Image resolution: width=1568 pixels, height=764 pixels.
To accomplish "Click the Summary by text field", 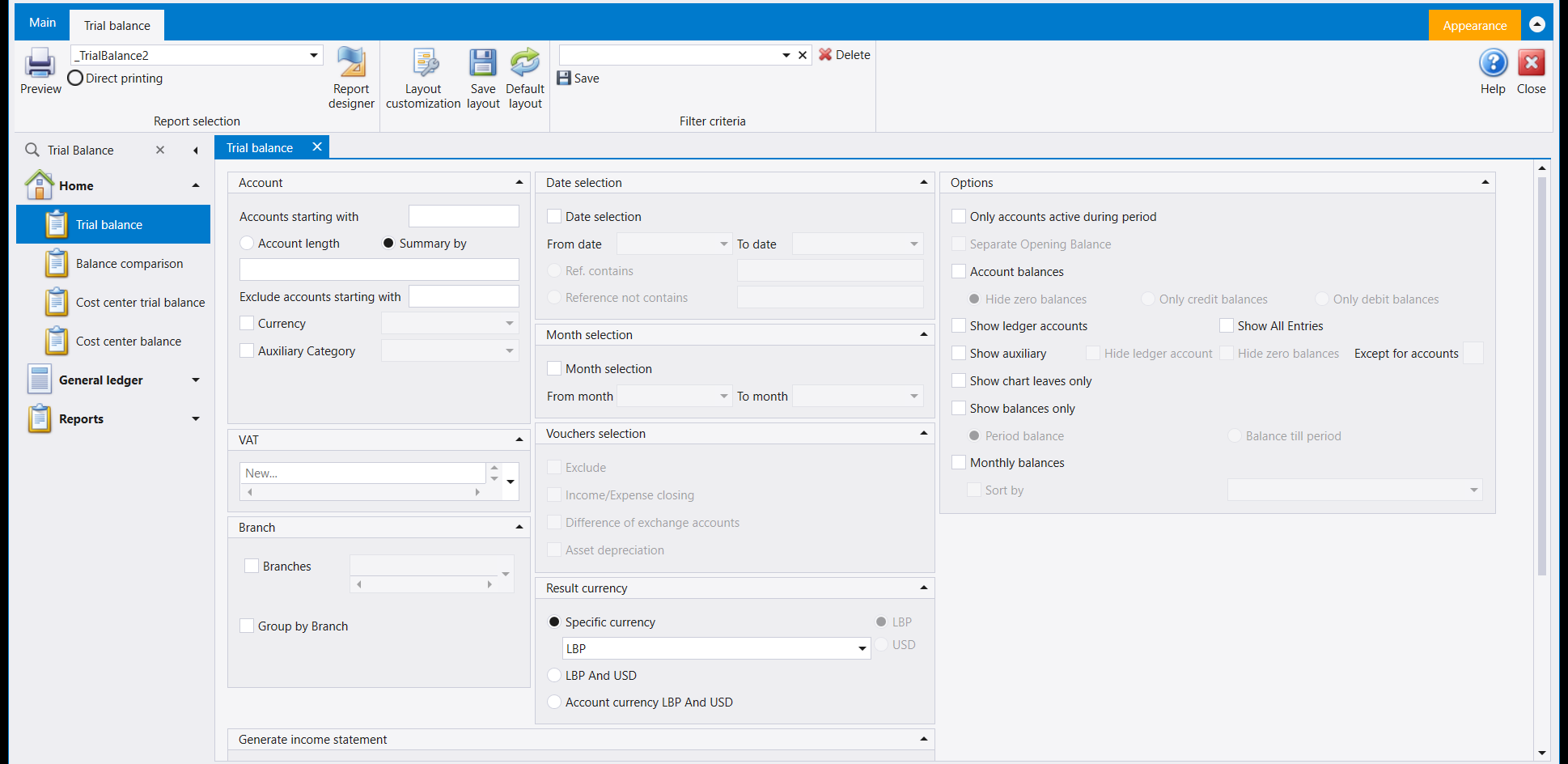I will [x=379, y=270].
